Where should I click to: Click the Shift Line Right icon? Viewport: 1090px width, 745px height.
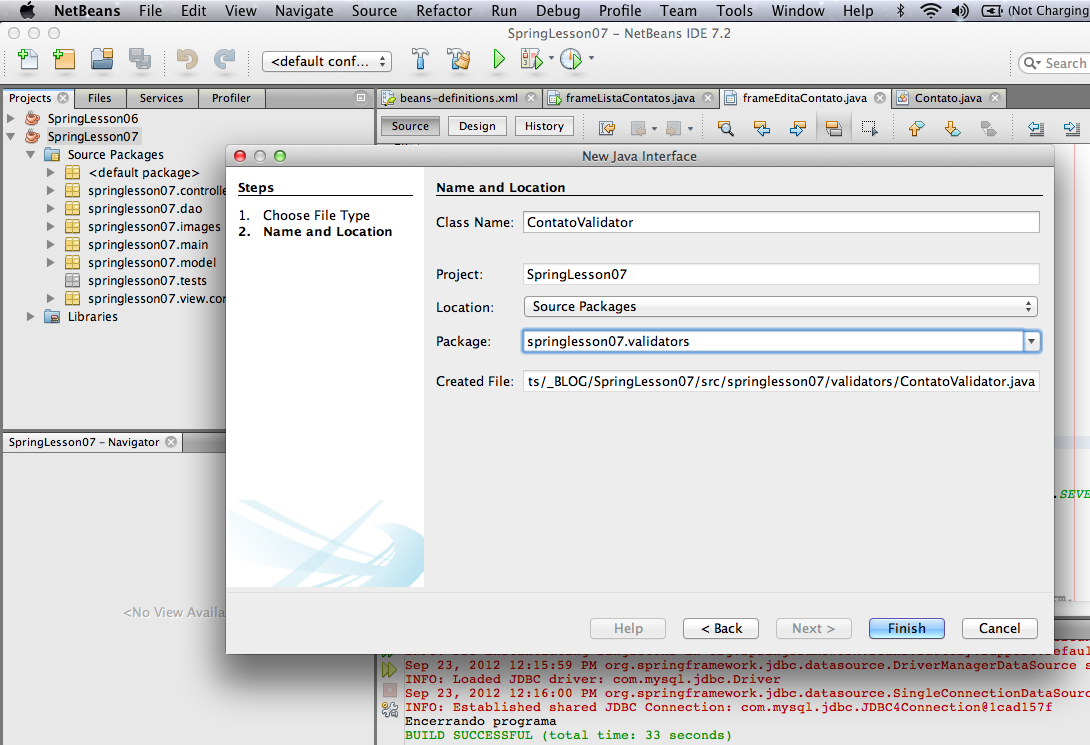(1071, 128)
